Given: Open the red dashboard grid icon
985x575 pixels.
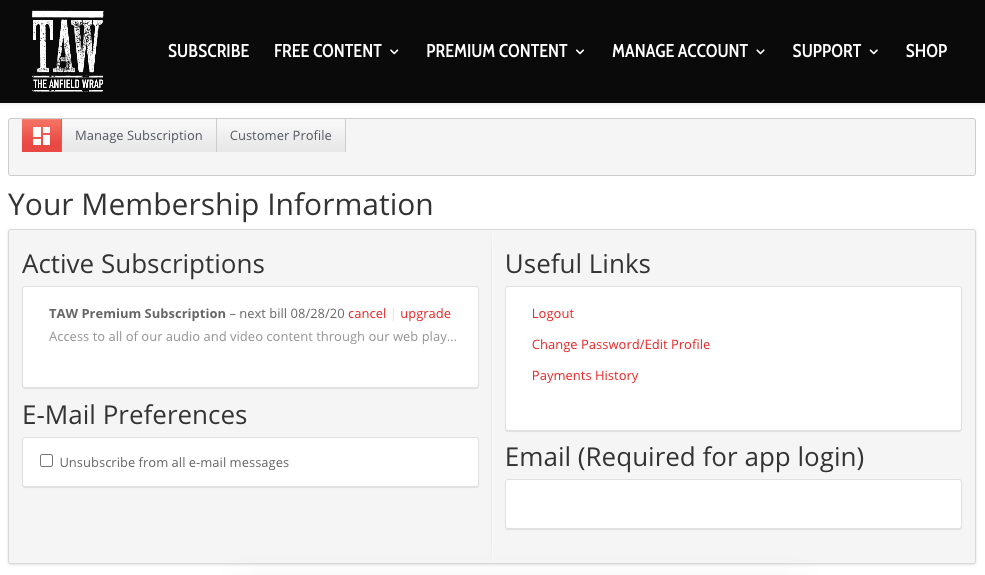Looking at the screenshot, I should click(x=41, y=135).
